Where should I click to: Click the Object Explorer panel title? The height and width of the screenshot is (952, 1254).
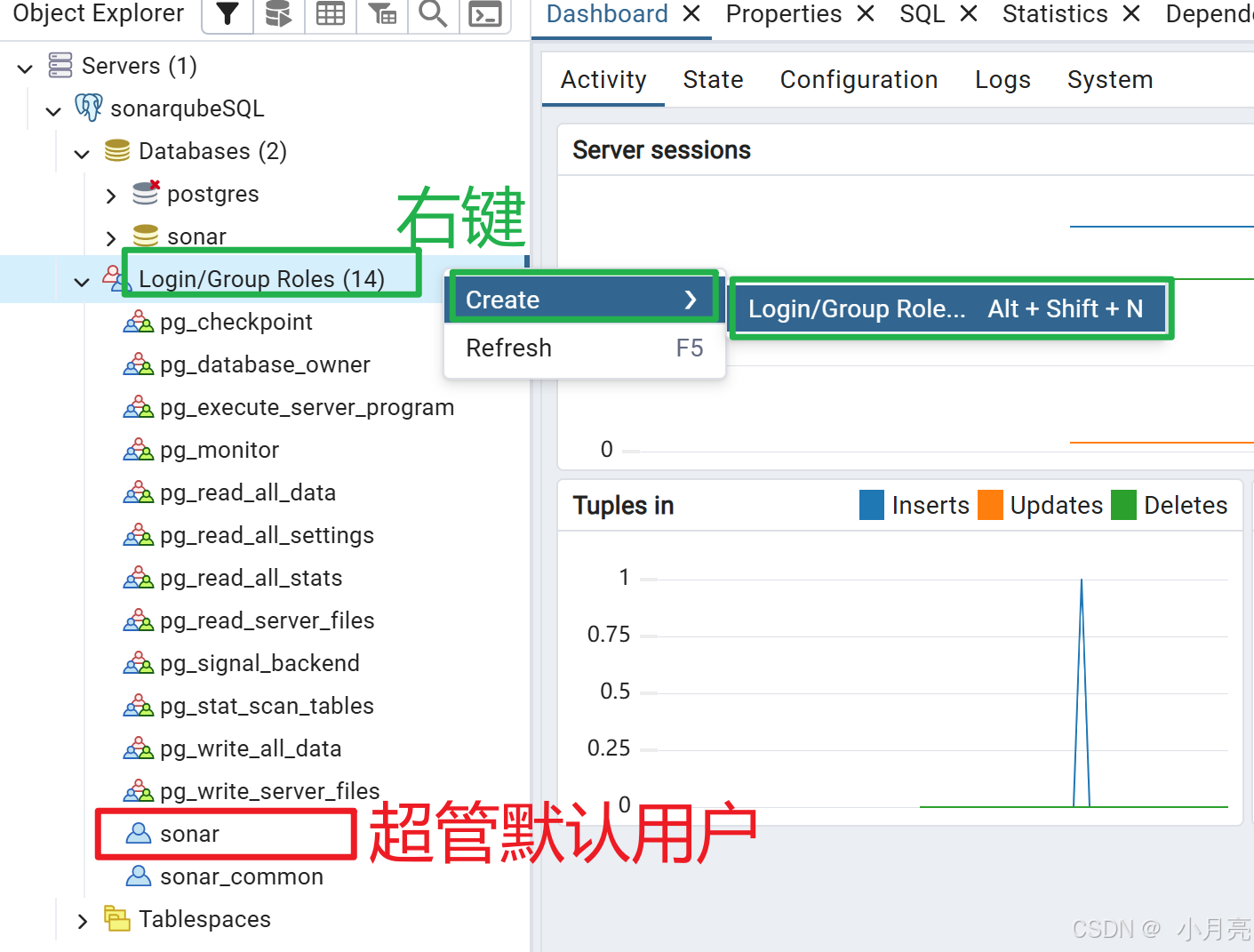coord(99,13)
